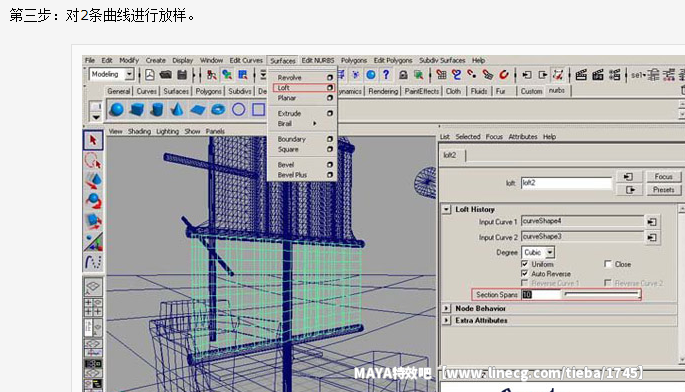
Task: Enable the Close checkbox
Action: [x=608, y=264]
